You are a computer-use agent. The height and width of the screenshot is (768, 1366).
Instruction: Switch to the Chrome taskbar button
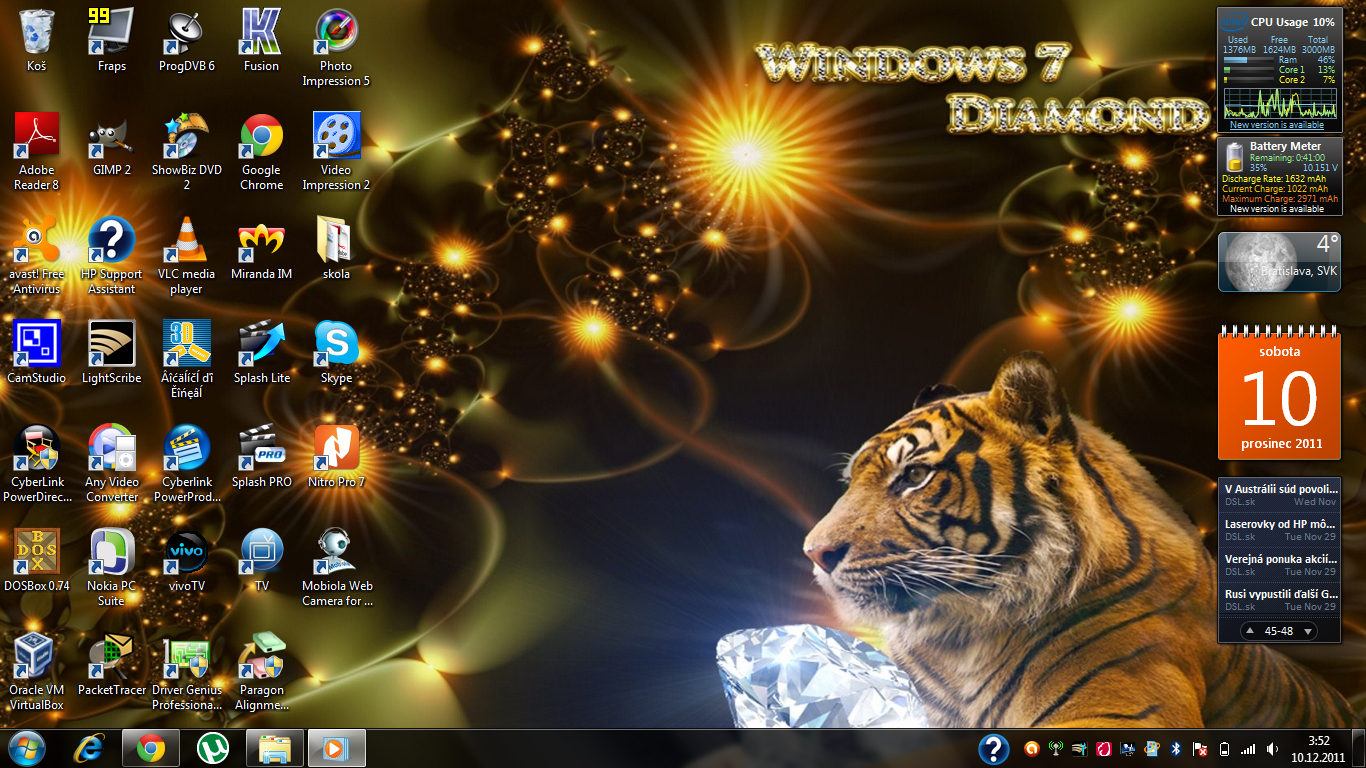coord(151,748)
